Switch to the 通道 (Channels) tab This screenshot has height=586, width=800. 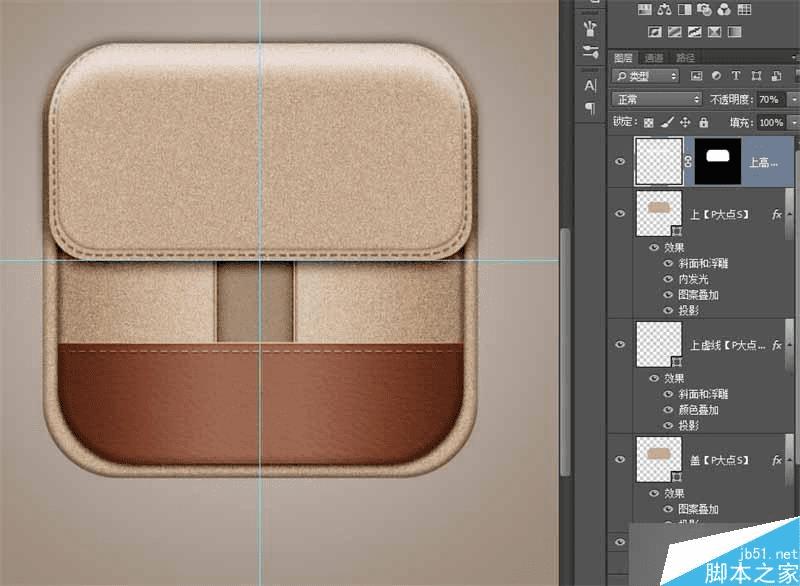tap(653, 58)
